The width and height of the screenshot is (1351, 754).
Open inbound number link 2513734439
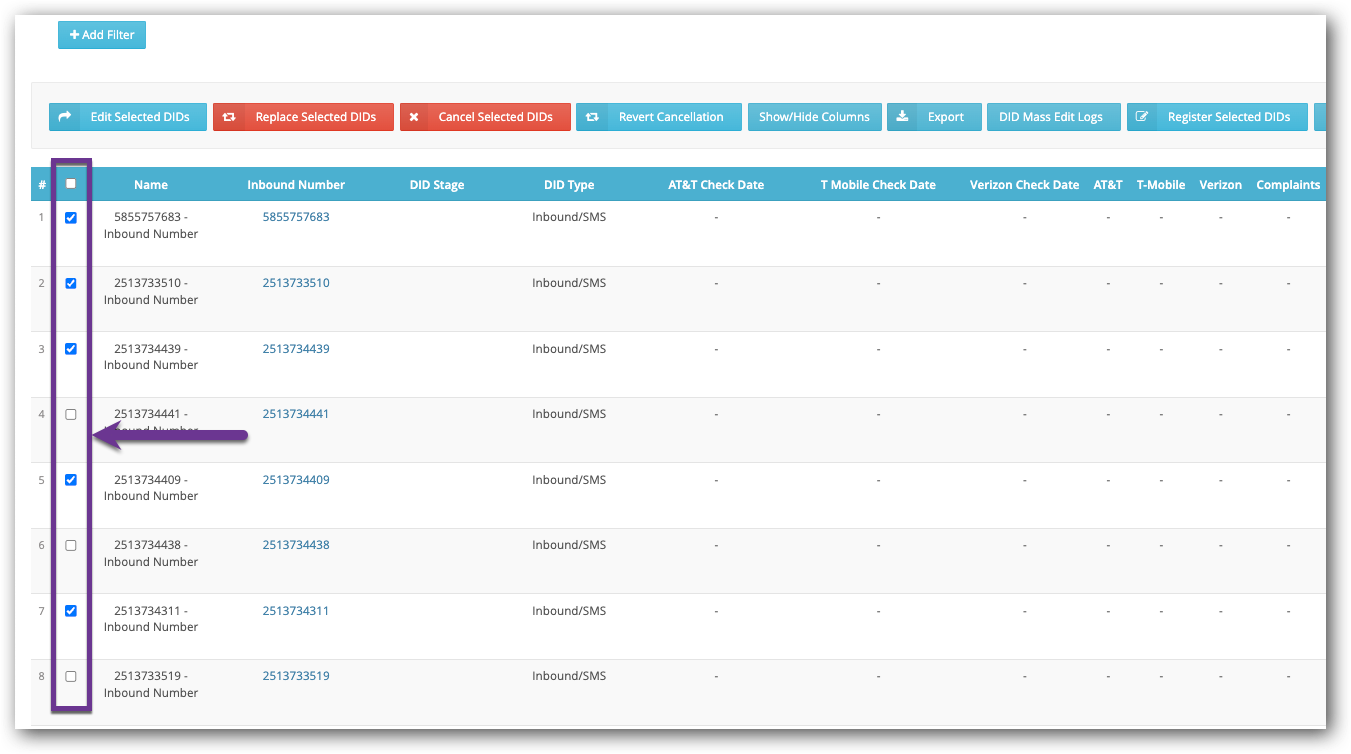[296, 349]
